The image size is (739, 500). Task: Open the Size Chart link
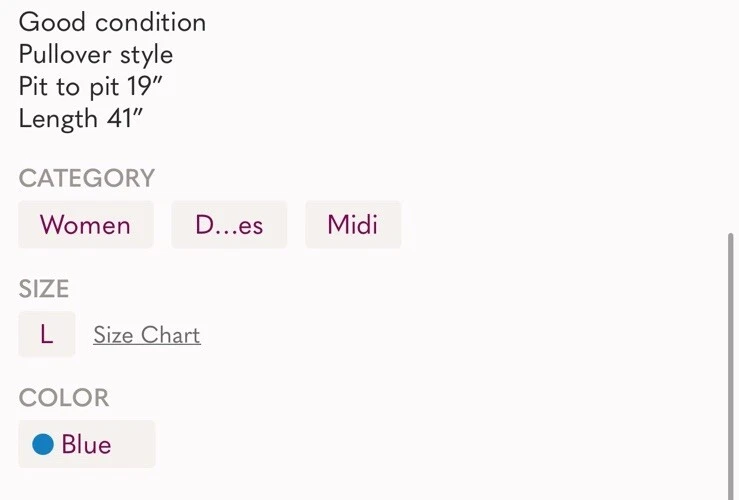(x=147, y=335)
